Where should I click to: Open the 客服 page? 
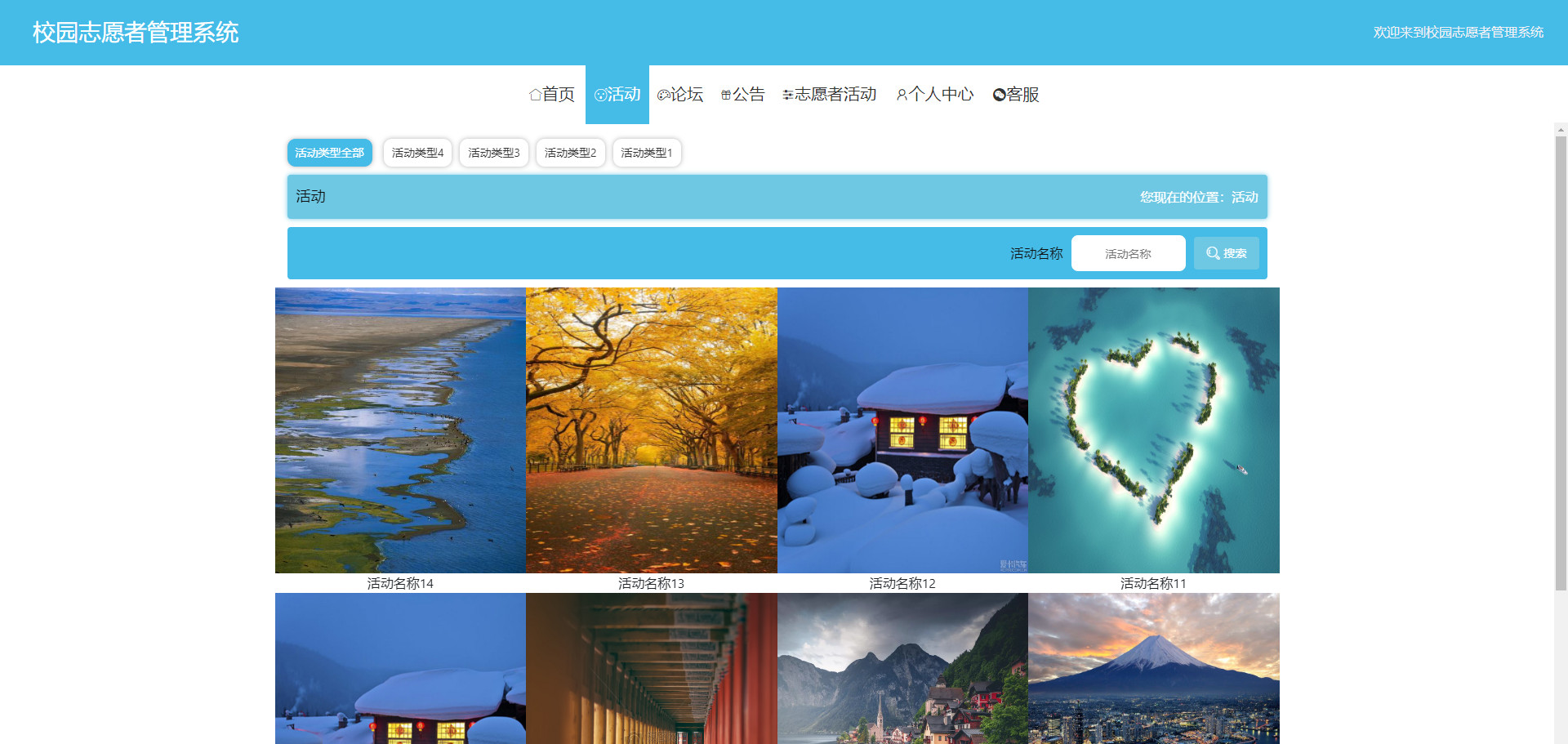[x=1016, y=95]
